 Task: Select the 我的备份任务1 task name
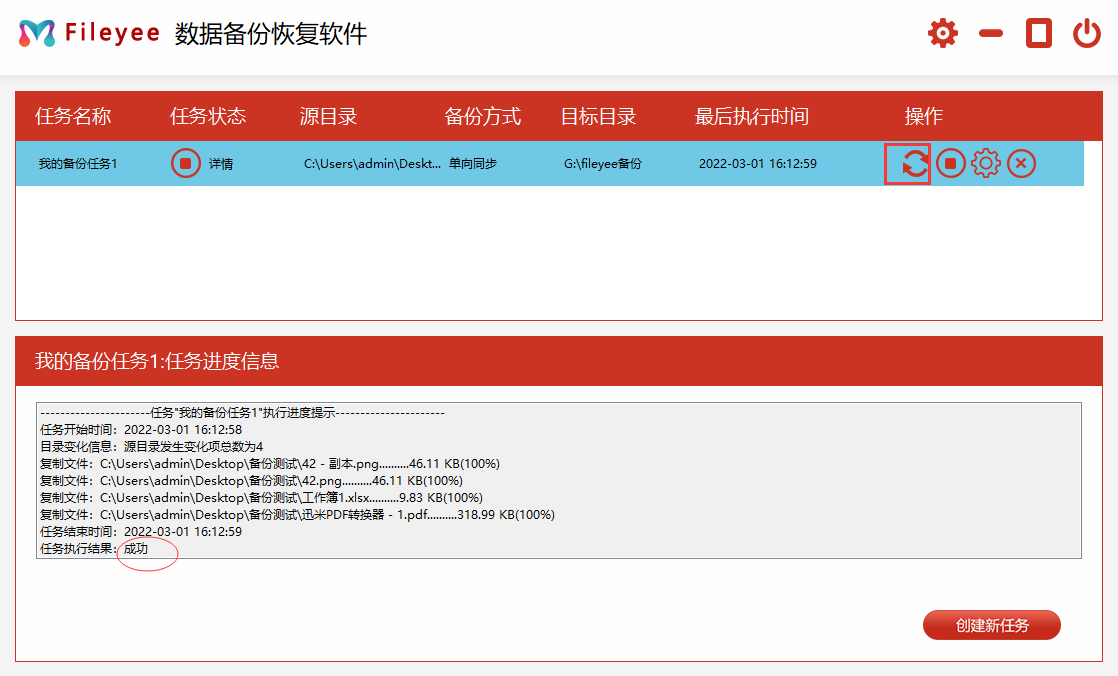[x=78, y=164]
